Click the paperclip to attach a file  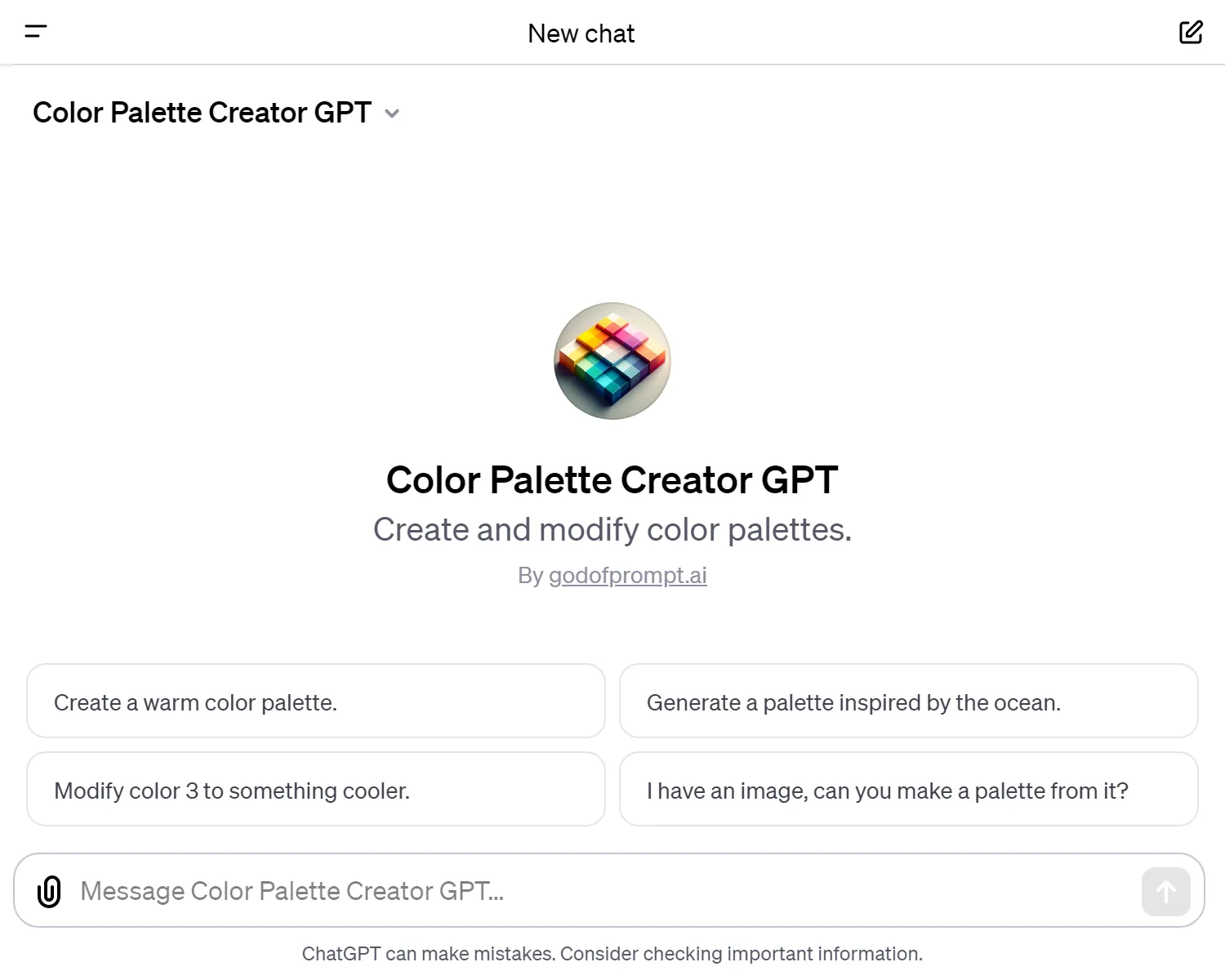[49, 891]
